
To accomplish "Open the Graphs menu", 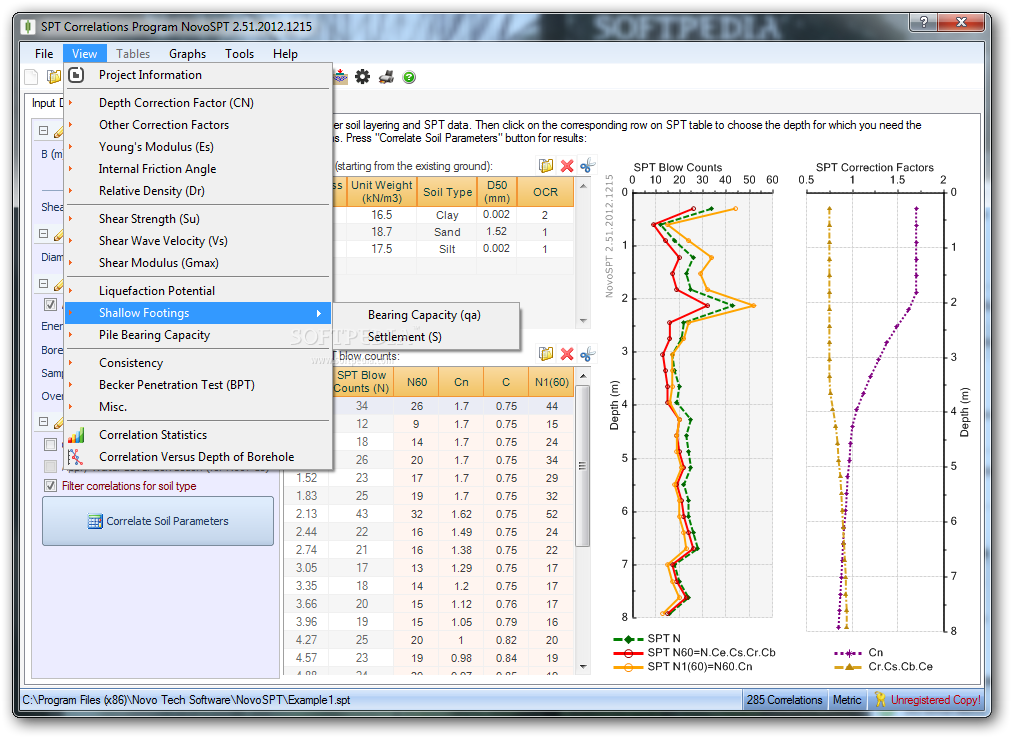I will click(187, 54).
